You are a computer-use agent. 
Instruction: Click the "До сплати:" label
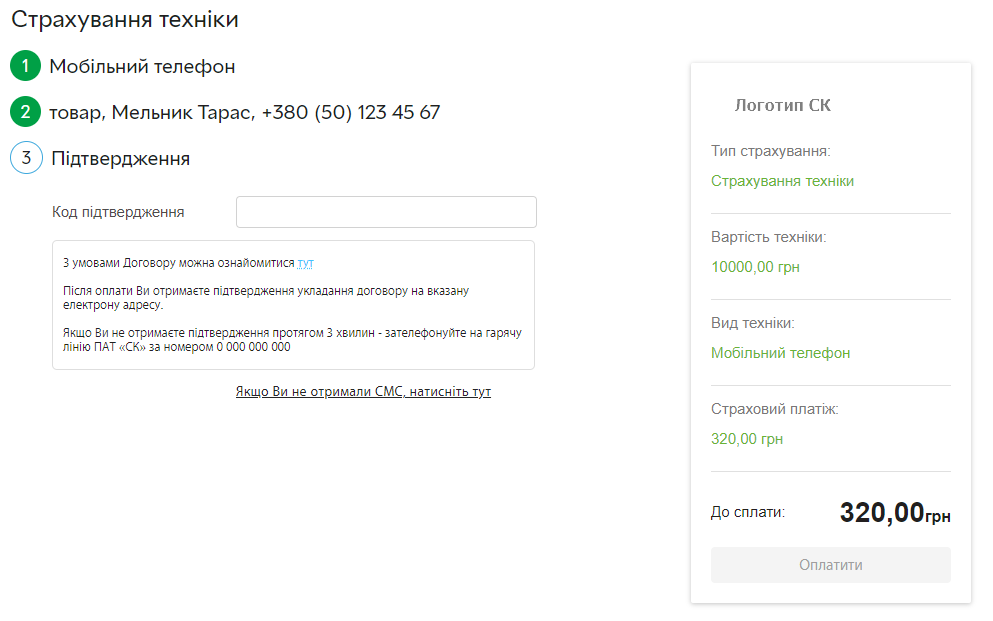748,512
